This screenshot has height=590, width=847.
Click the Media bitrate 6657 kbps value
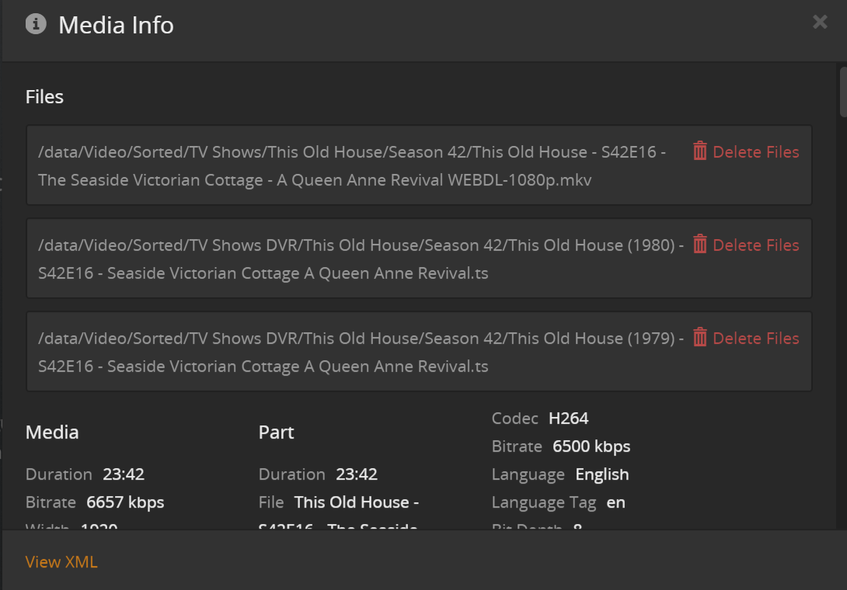[x=125, y=502]
